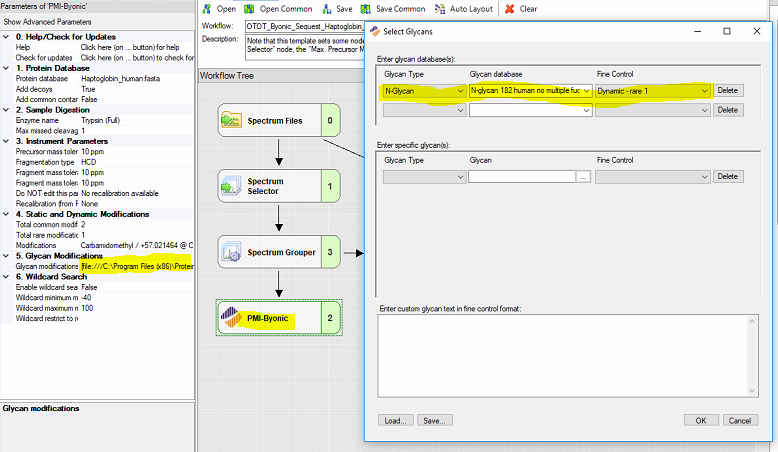The width and height of the screenshot is (778, 452).
Task: Select the Glycan modifications file path value
Action: click(137, 266)
